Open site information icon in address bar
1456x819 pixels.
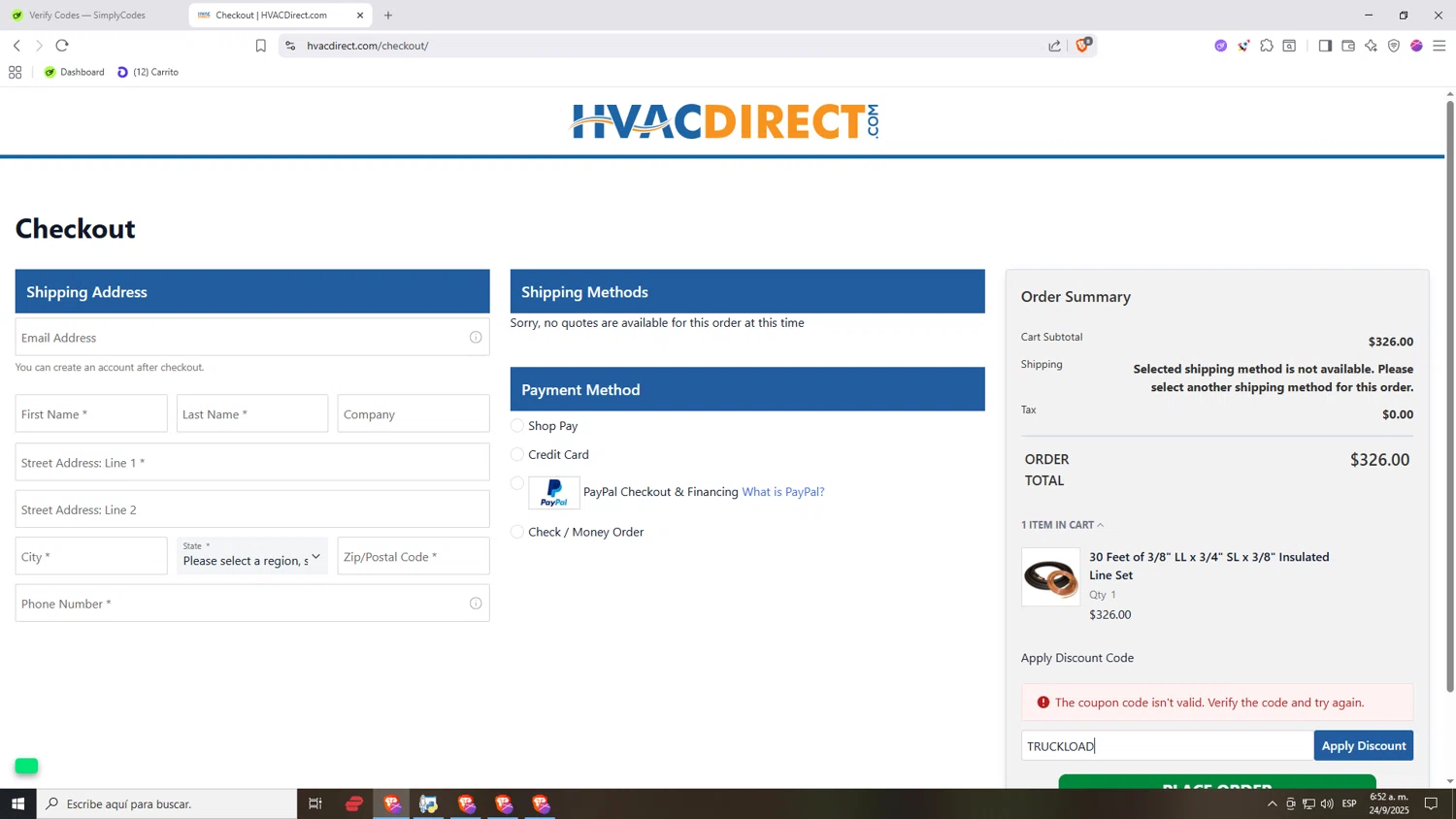[290, 46]
